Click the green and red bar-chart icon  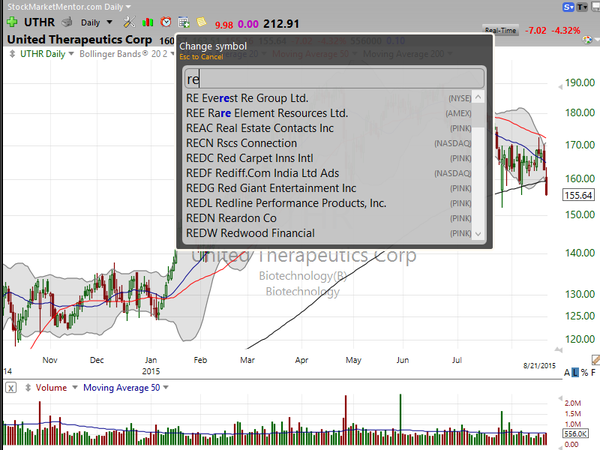pos(147,23)
